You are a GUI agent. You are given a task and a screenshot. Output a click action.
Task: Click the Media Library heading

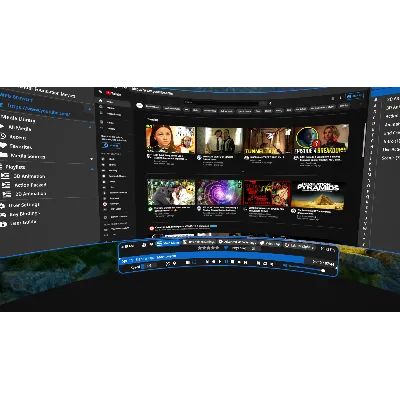coord(18,118)
